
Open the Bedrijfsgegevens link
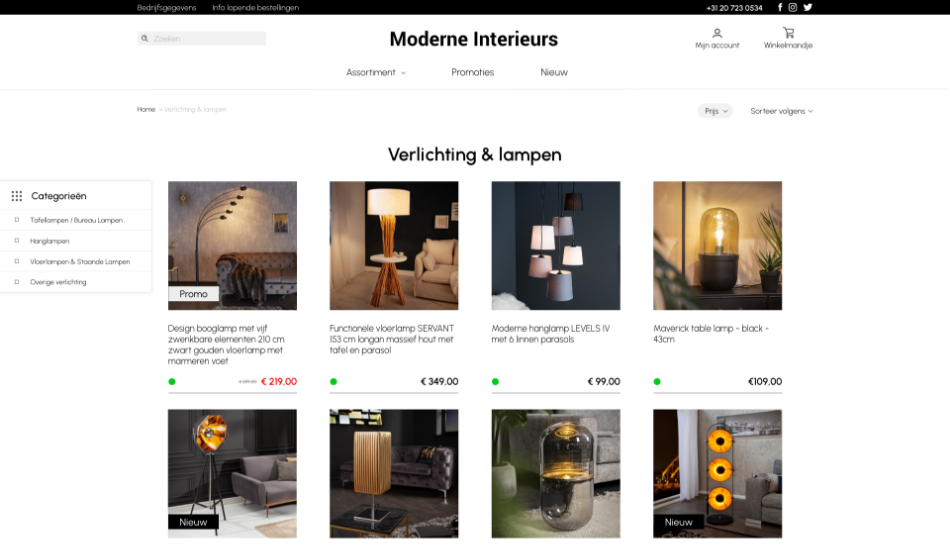tap(167, 8)
